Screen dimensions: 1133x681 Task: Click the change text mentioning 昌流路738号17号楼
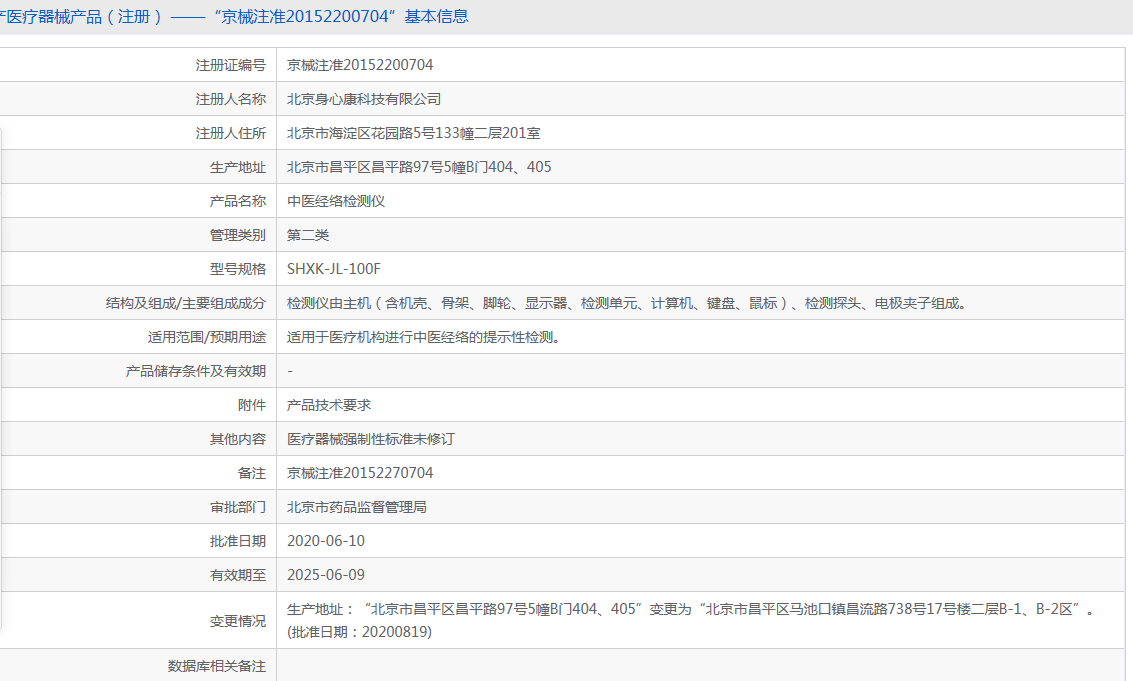(x=691, y=609)
